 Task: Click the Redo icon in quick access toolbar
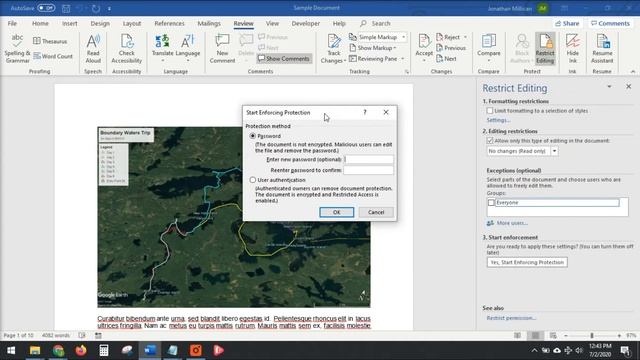point(96,8)
